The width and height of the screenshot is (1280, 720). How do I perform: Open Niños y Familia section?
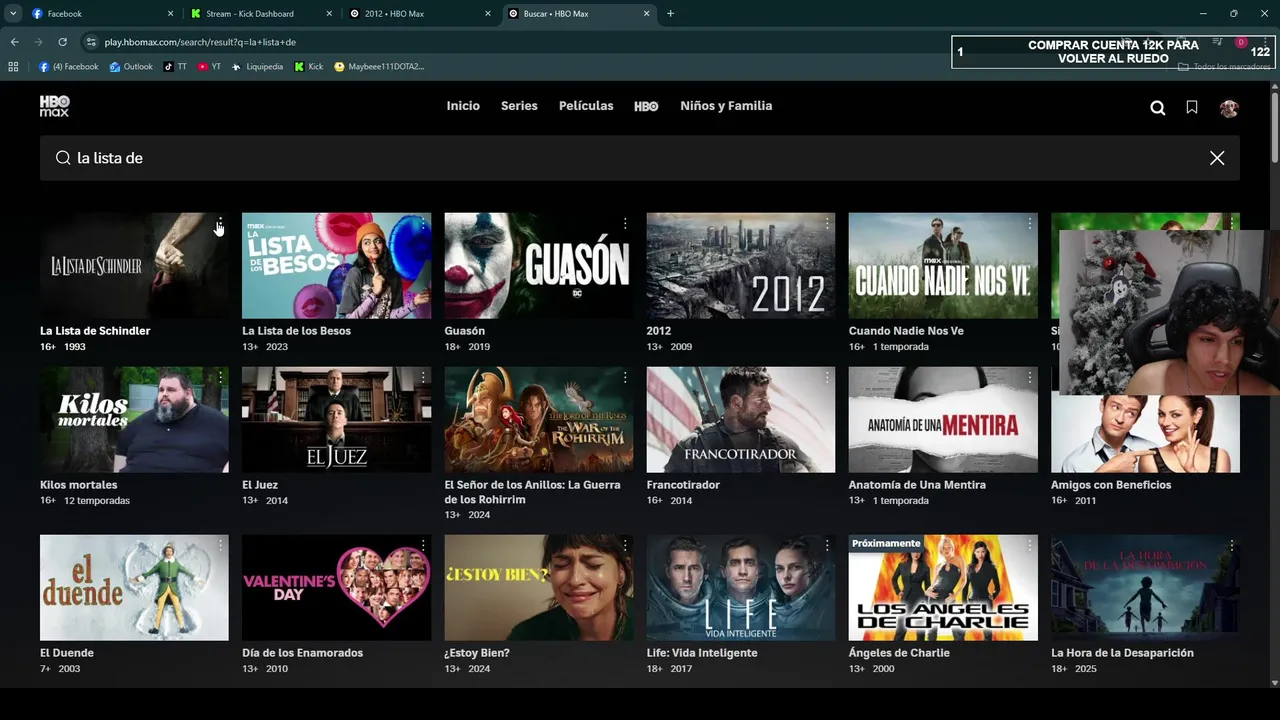point(726,106)
